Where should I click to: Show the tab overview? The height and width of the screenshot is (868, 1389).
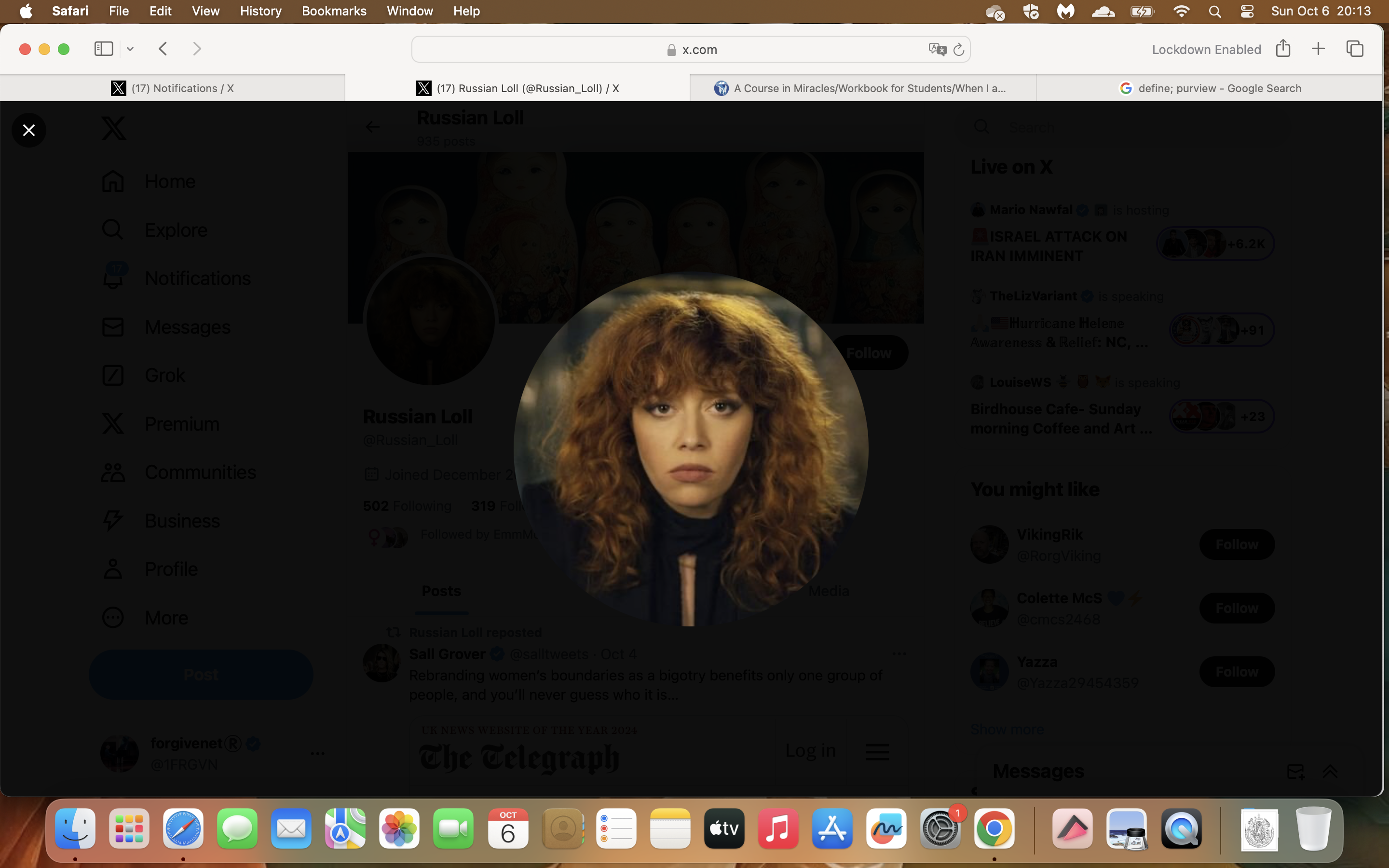pyautogui.click(x=1355, y=49)
